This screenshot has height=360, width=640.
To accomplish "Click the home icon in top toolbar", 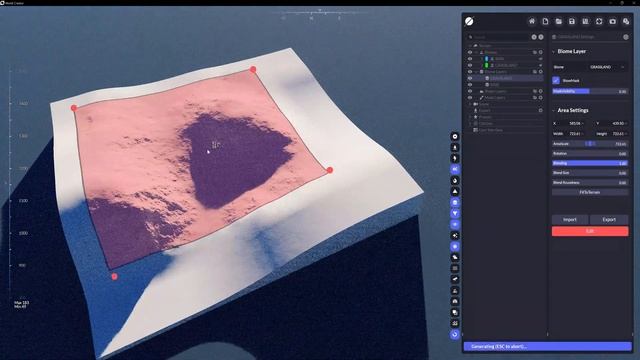I will coord(531,21).
